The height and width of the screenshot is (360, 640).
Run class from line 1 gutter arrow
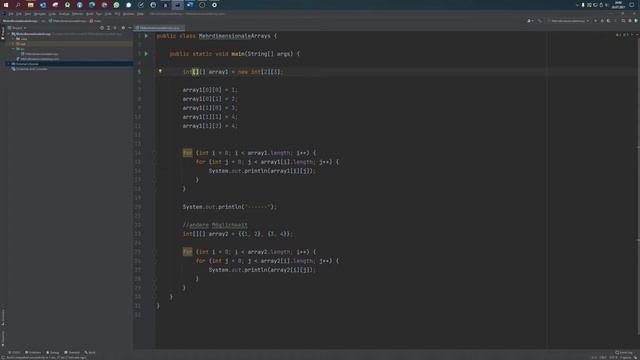tap(146, 36)
